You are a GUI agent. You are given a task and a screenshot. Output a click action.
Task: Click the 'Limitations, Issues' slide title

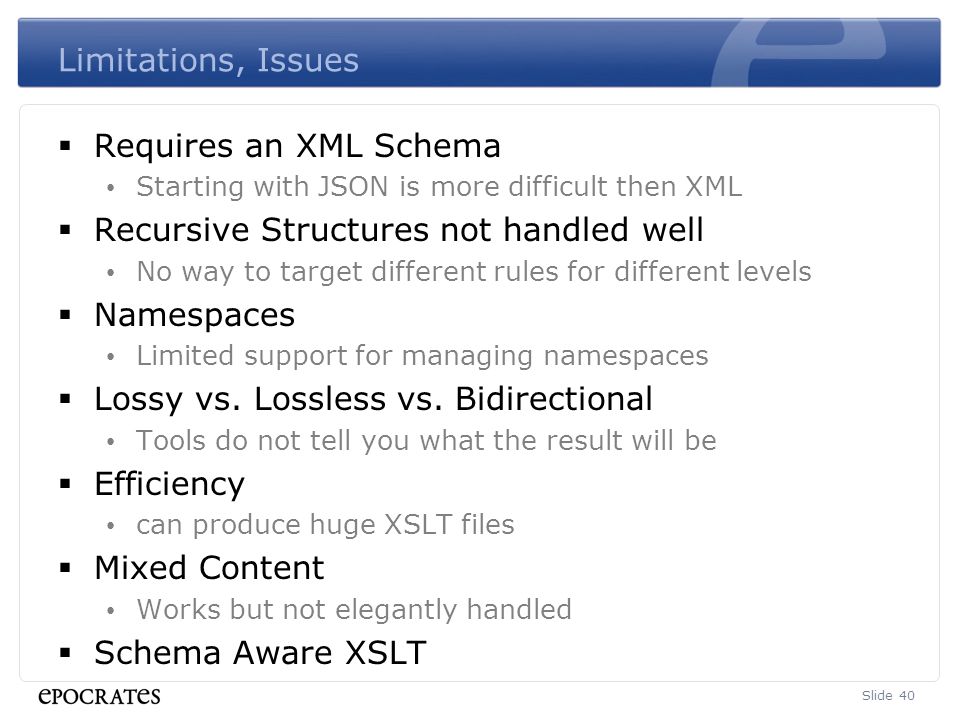coord(208,60)
